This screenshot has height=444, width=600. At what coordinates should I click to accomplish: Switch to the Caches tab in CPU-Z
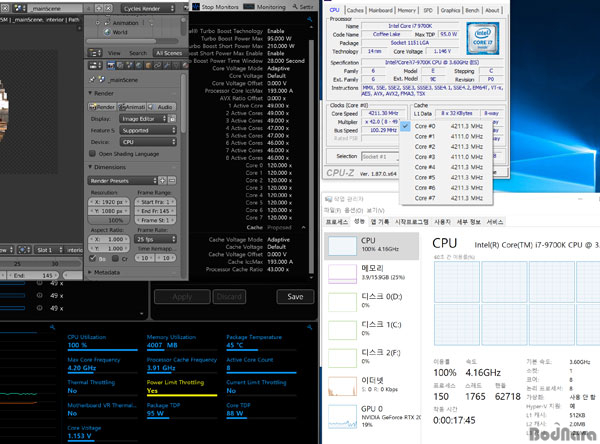point(355,10)
